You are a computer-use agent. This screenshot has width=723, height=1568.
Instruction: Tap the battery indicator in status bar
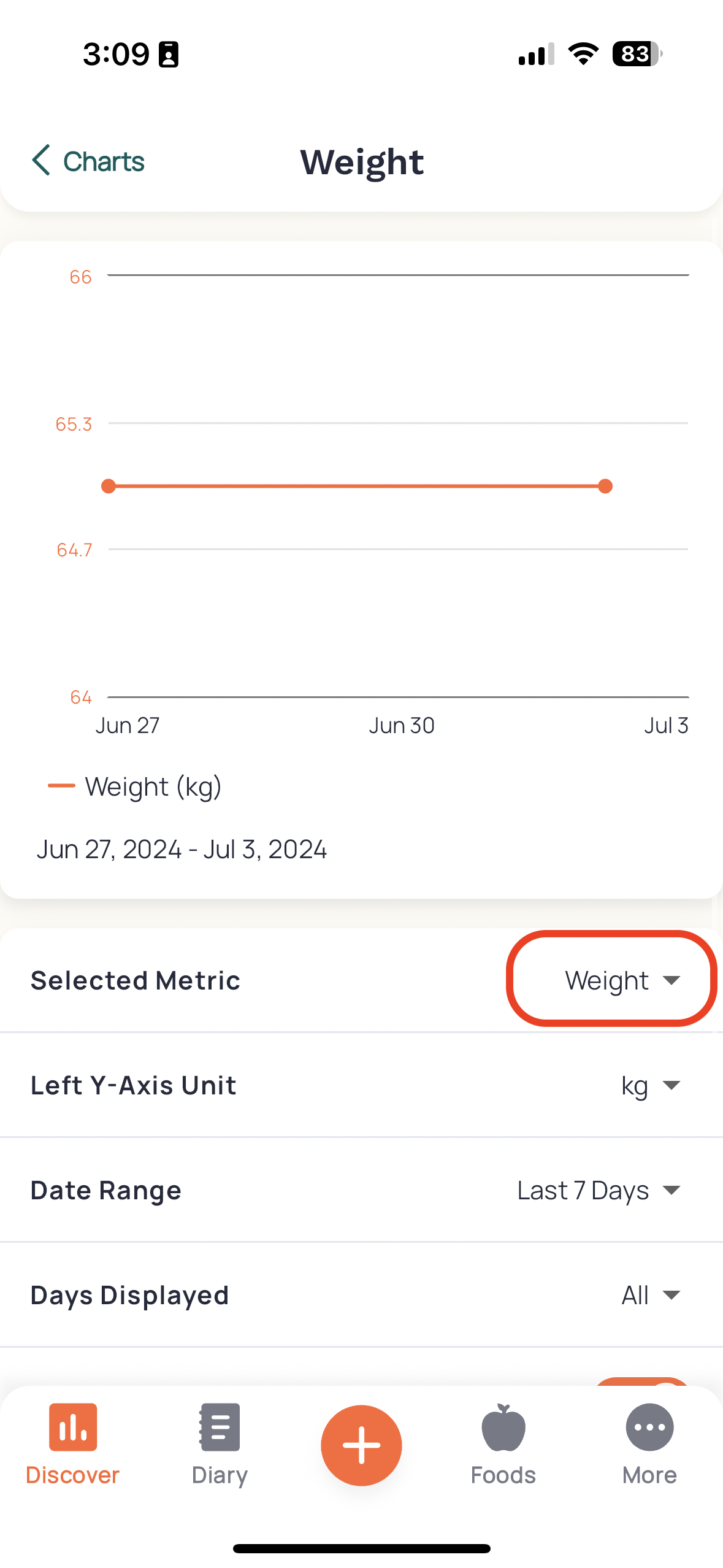point(637,54)
